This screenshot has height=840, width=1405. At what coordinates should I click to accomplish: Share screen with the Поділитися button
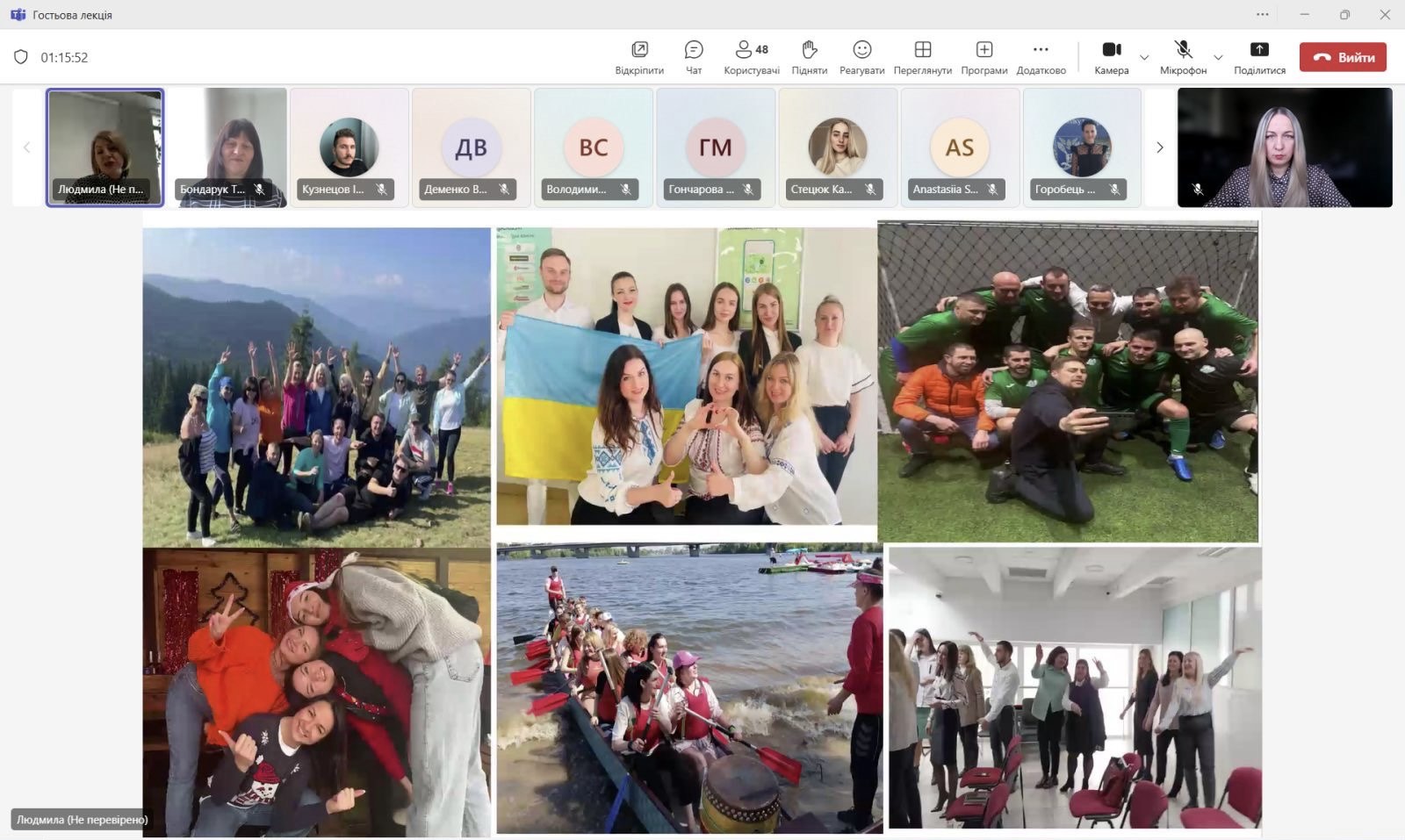1259,57
